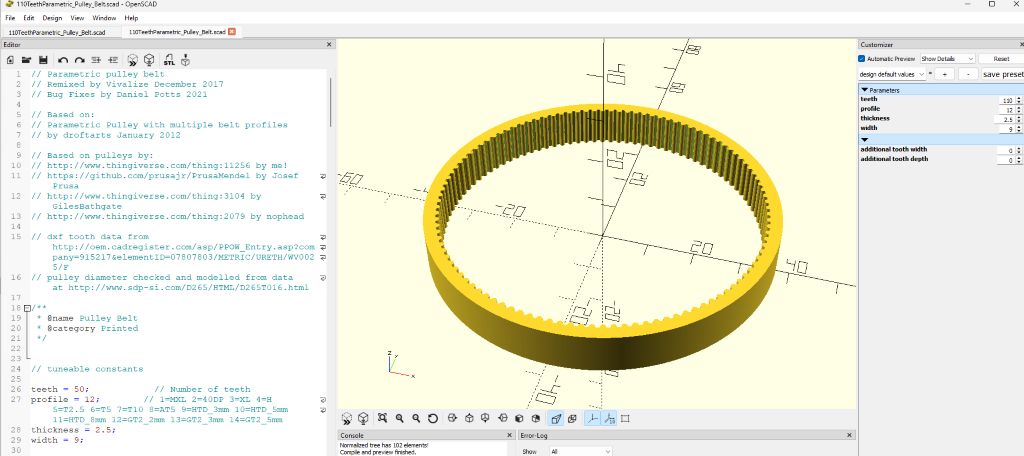Switch to the right-side view
This screenshot has height=456, width=1024.
(x=452, y=418)
